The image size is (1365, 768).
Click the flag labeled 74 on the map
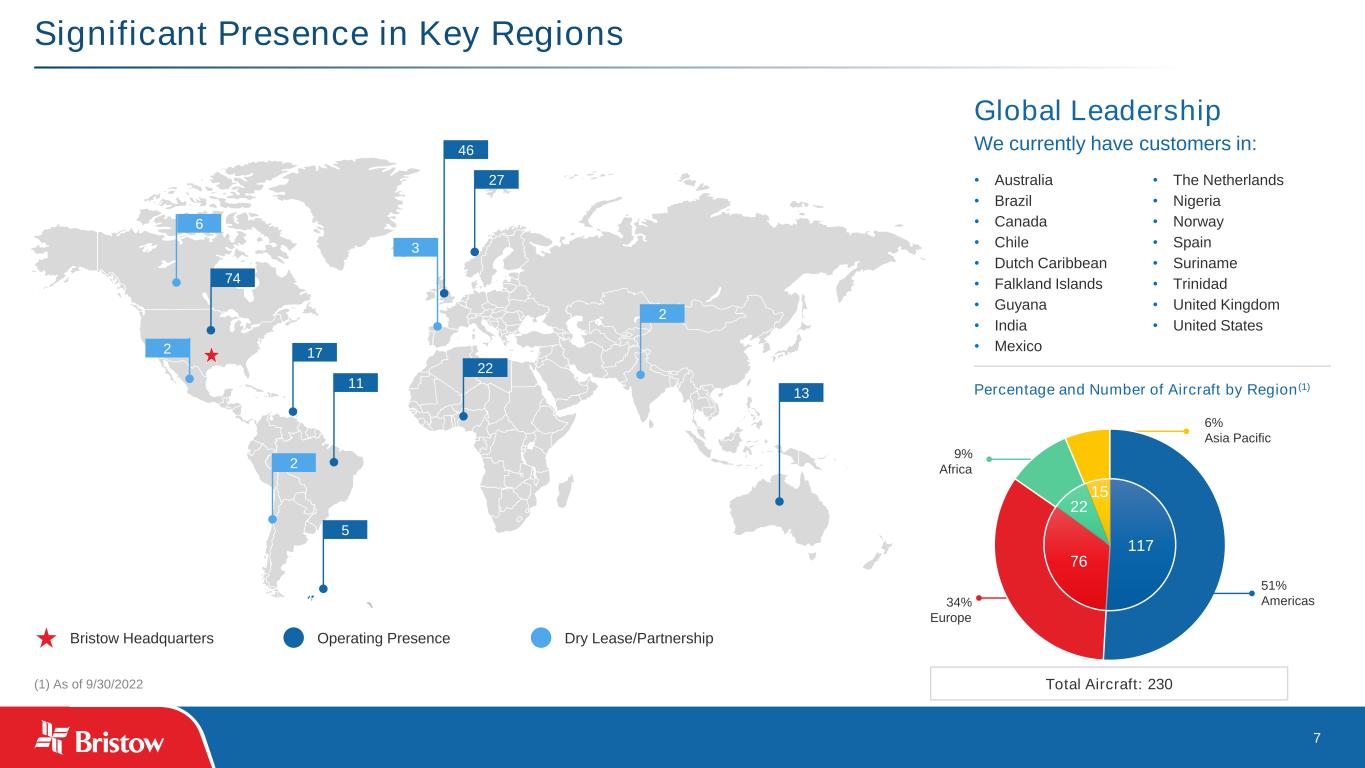point(232,279)
